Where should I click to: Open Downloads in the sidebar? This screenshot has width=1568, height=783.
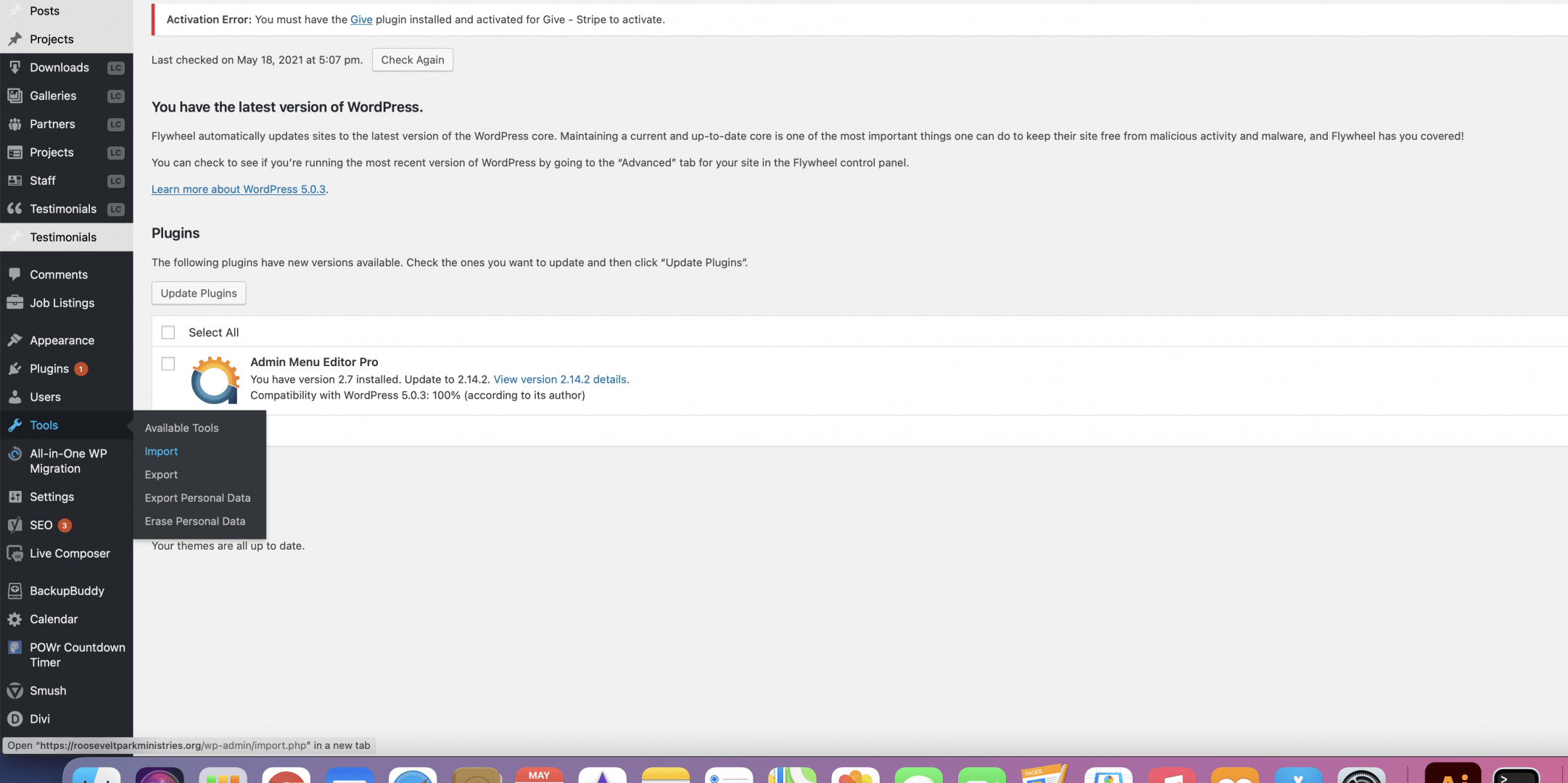[59, 67]
